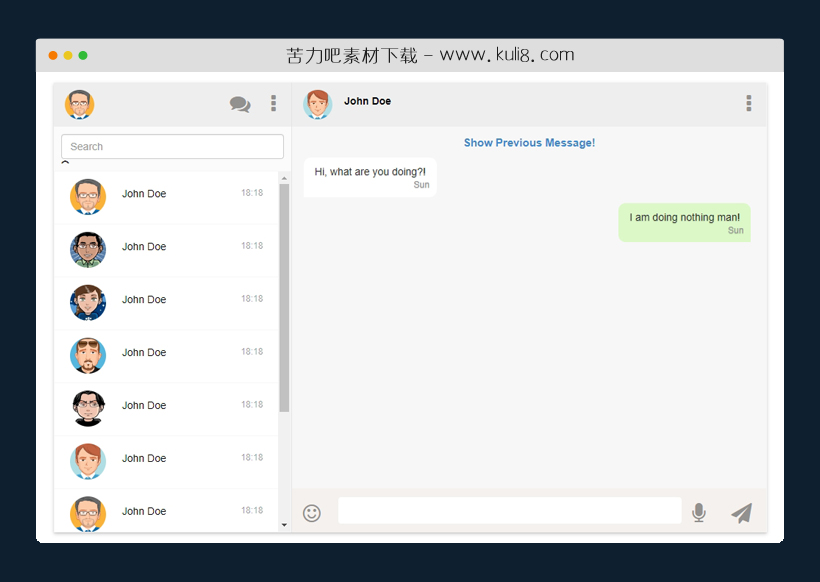Open conversation header three-dot menu
The image size is (820, 582).
click(748, 103)
